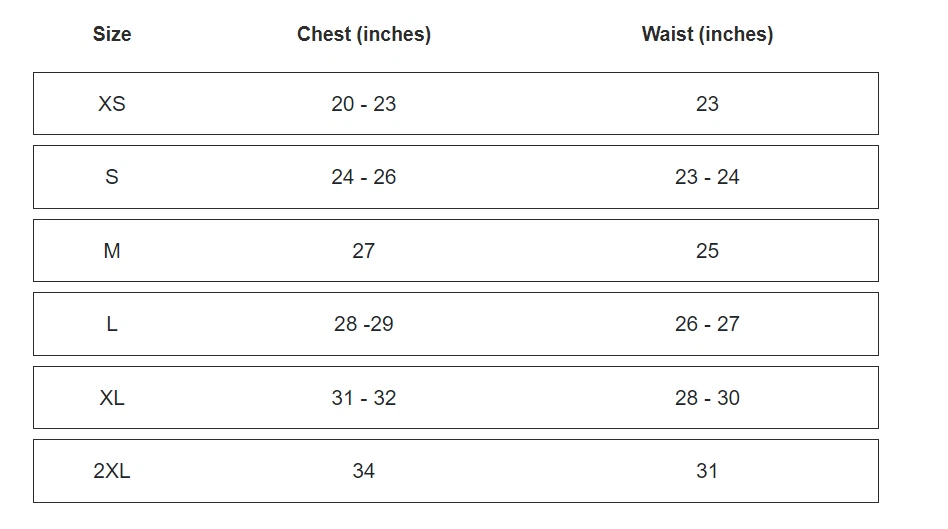
Task: Click the M waist value 25
Action: [x=707, y=251]
